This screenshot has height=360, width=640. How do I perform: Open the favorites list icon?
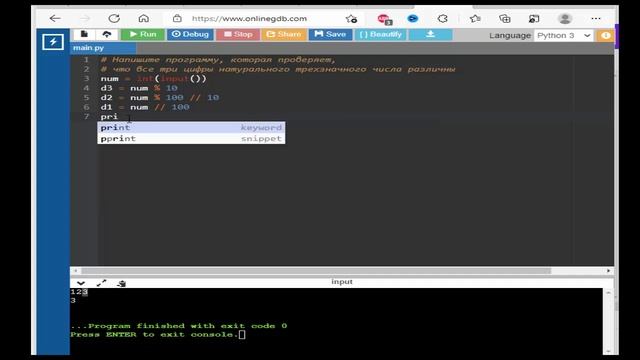coord(475,18)
